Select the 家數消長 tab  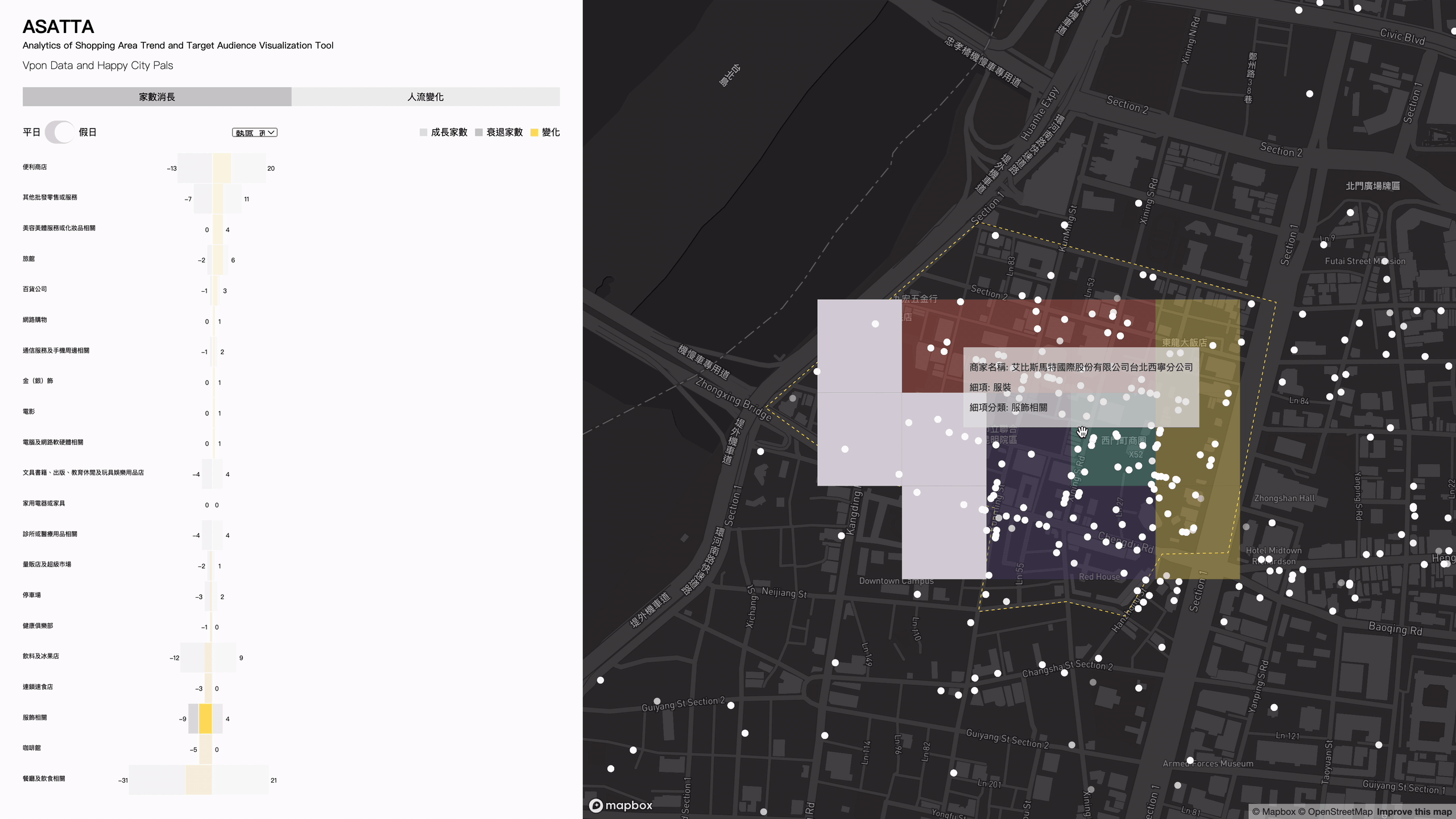click(x=157, y=97)
